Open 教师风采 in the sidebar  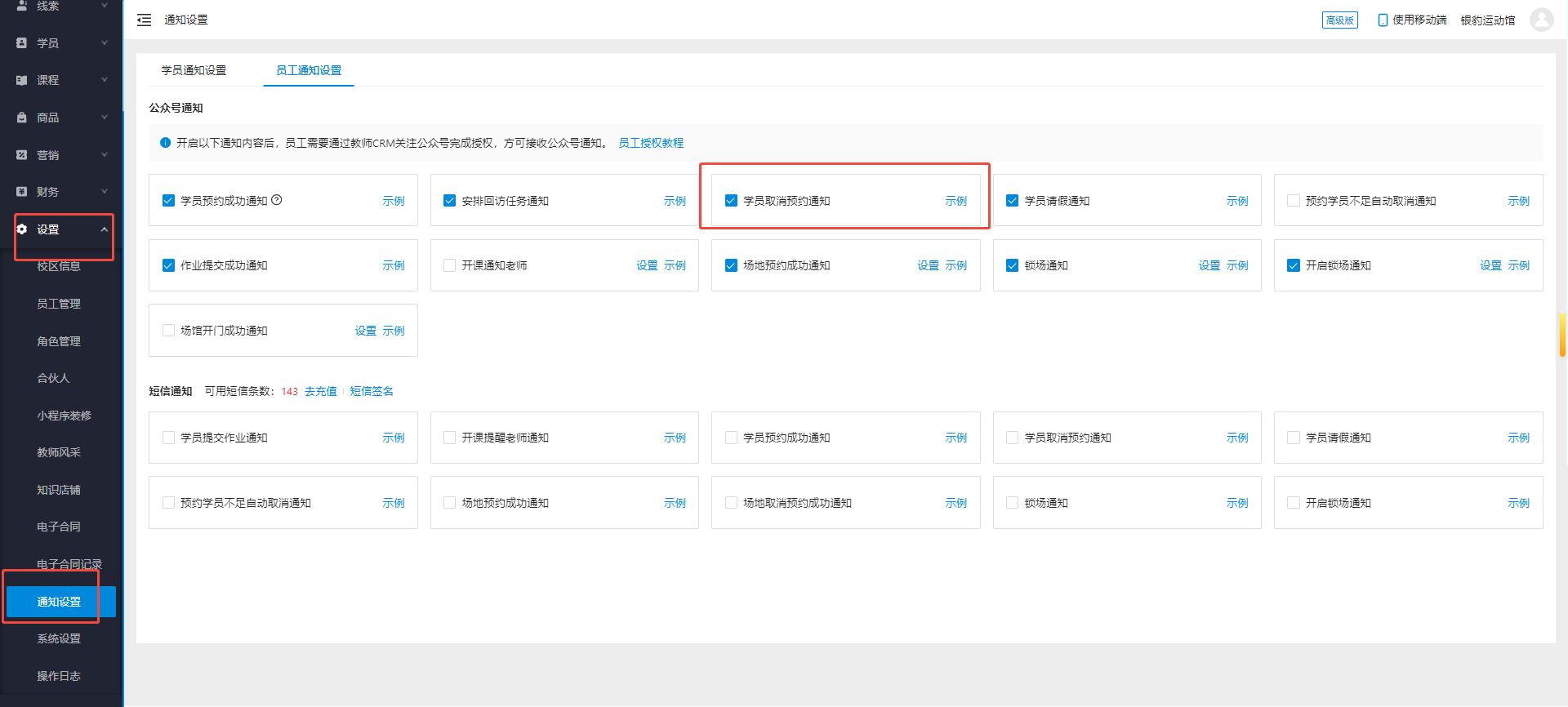point(59,452)
